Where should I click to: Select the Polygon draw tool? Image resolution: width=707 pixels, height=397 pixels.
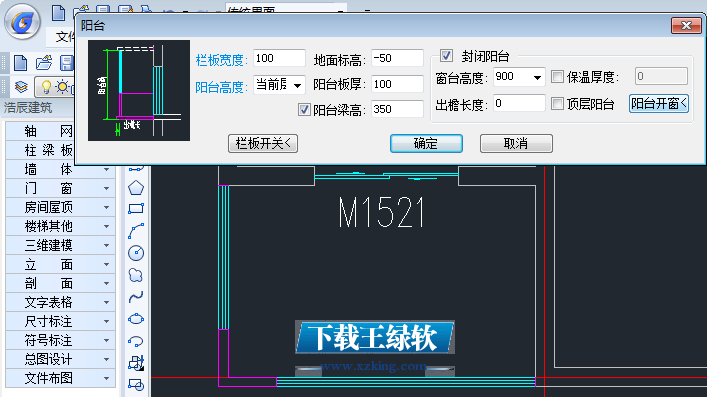[x=136, y=188]
